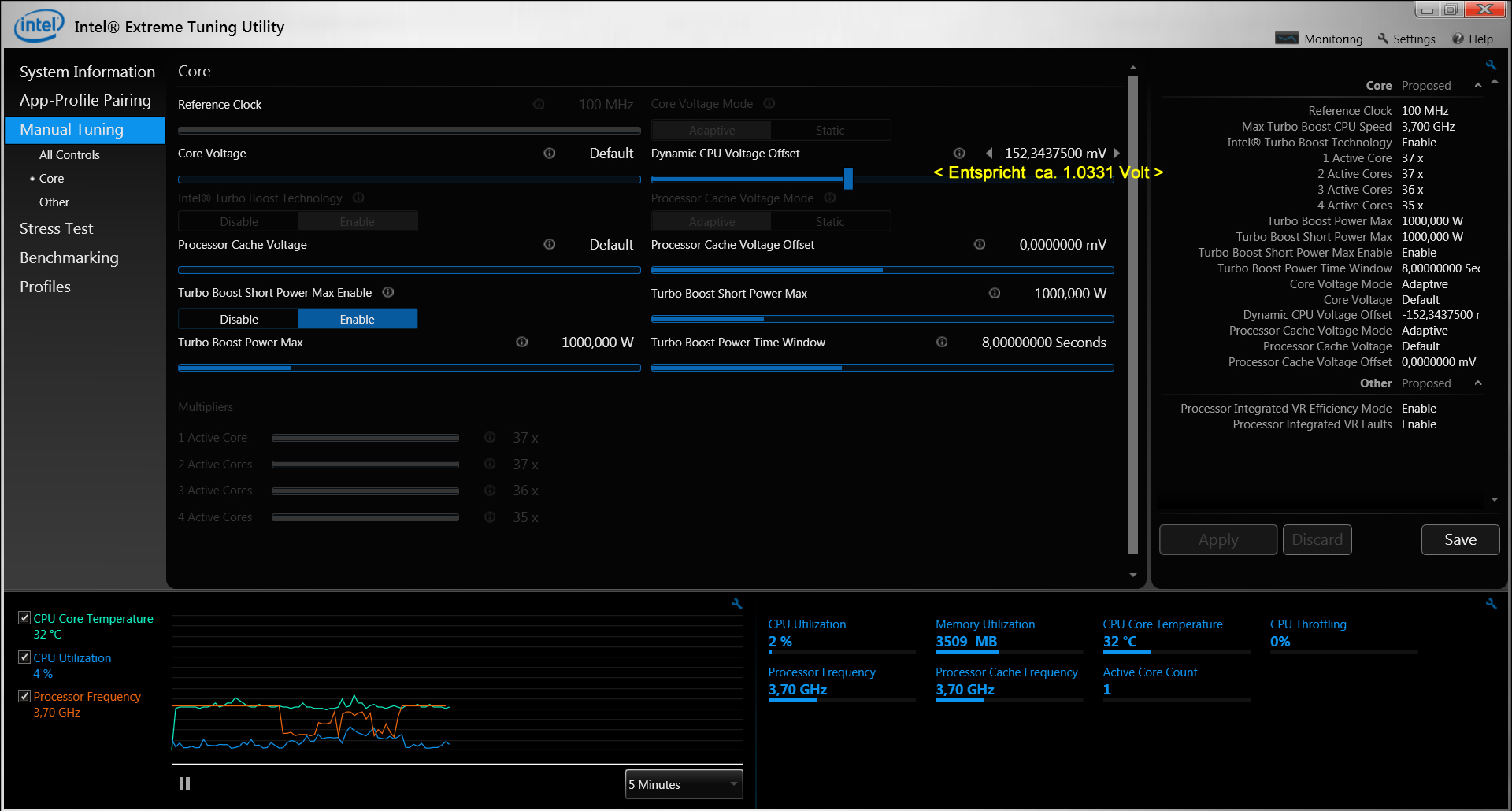Click the Dynamic CPU Voltage Offset slider handle
The width and height of the screenshot is (1512, 811).
pyautogui.click(x=848, y=179)
